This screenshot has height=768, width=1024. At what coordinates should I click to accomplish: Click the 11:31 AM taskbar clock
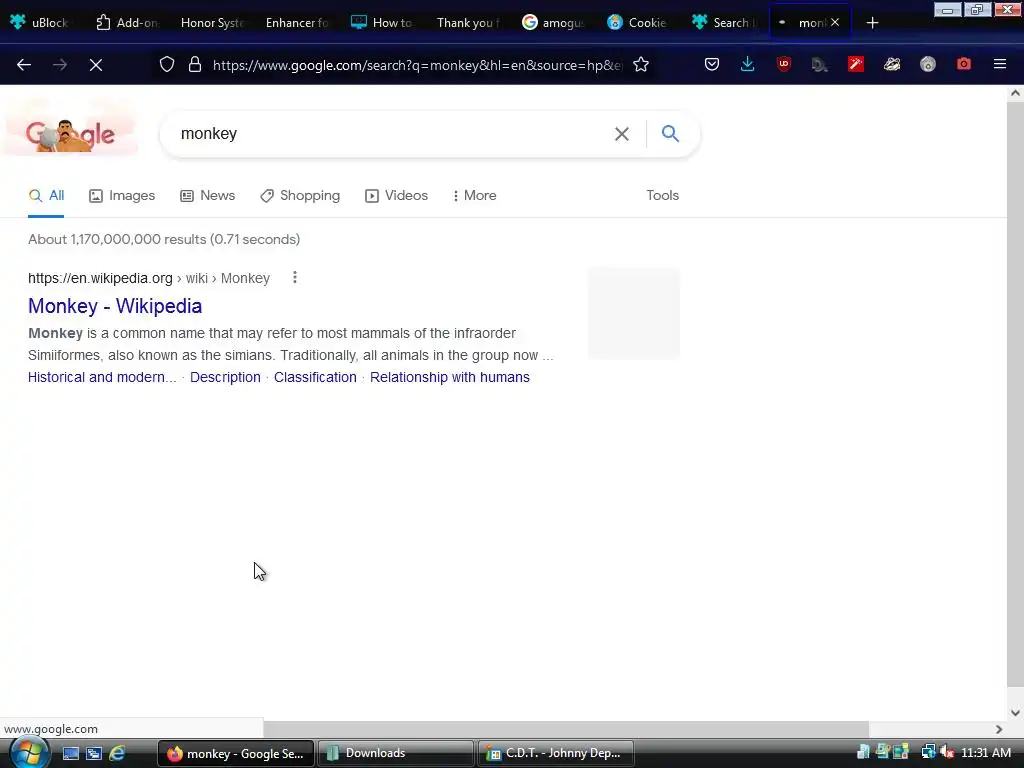(x=986, y=753)
